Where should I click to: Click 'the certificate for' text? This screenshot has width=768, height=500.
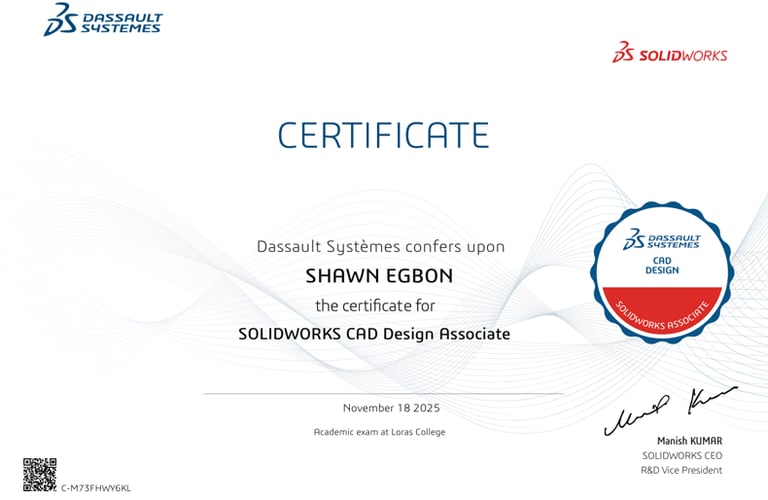coord(375,306)
